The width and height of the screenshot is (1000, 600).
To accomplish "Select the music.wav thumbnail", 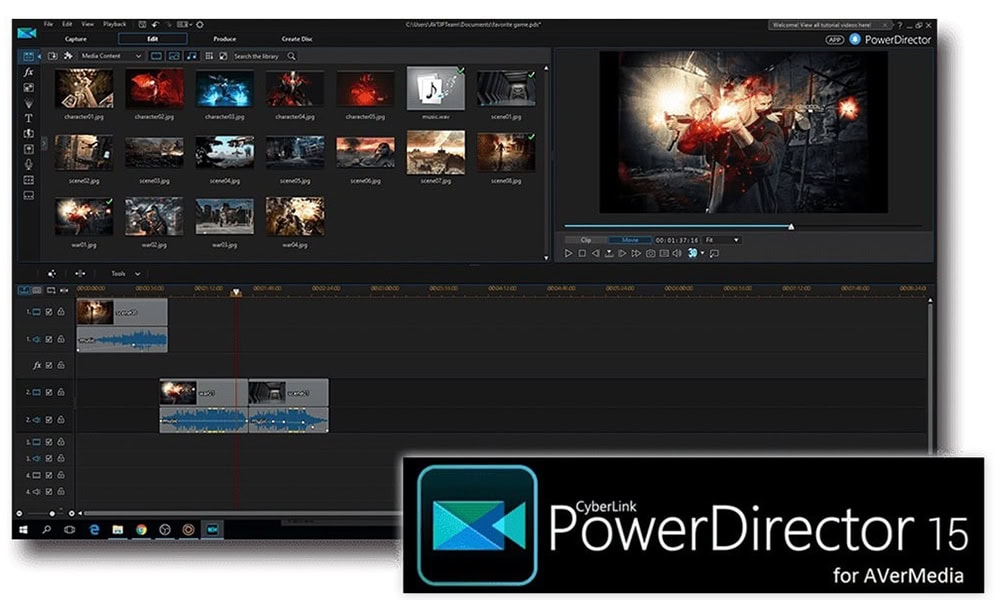I will click(x=436, y=89).
